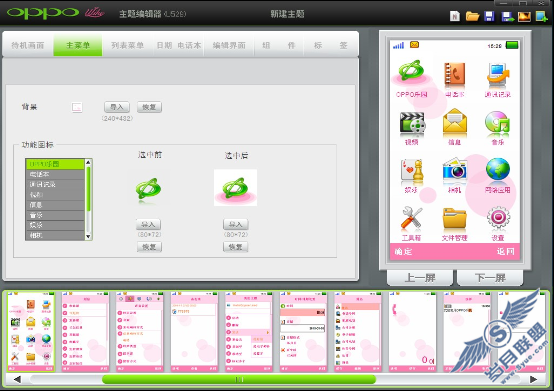Click 导入 button under 选中前
This screenshot has height=391, width=554.
pyautogui.click(x=148, y=224)
